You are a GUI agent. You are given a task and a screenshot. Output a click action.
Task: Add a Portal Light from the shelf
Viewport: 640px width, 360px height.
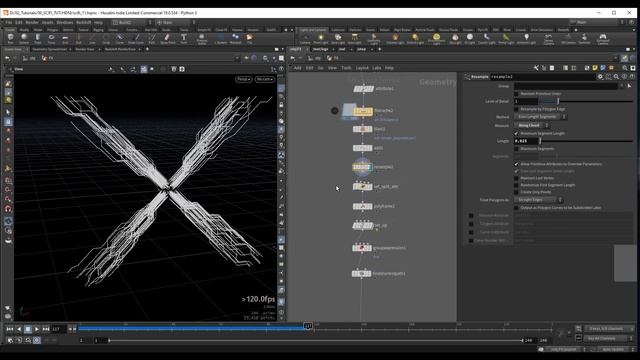506,39
